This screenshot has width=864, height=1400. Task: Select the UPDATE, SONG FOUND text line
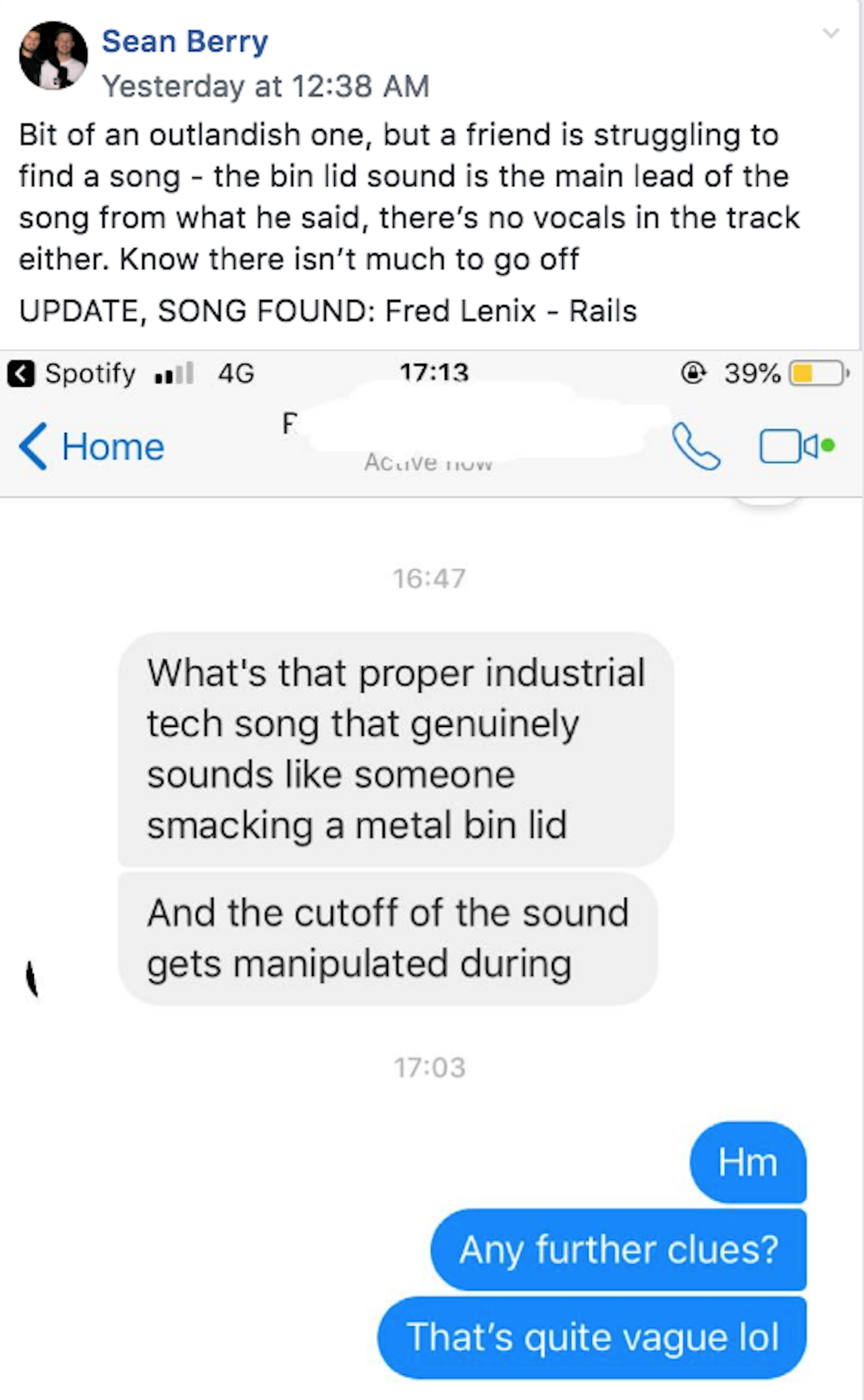(328, 311)
